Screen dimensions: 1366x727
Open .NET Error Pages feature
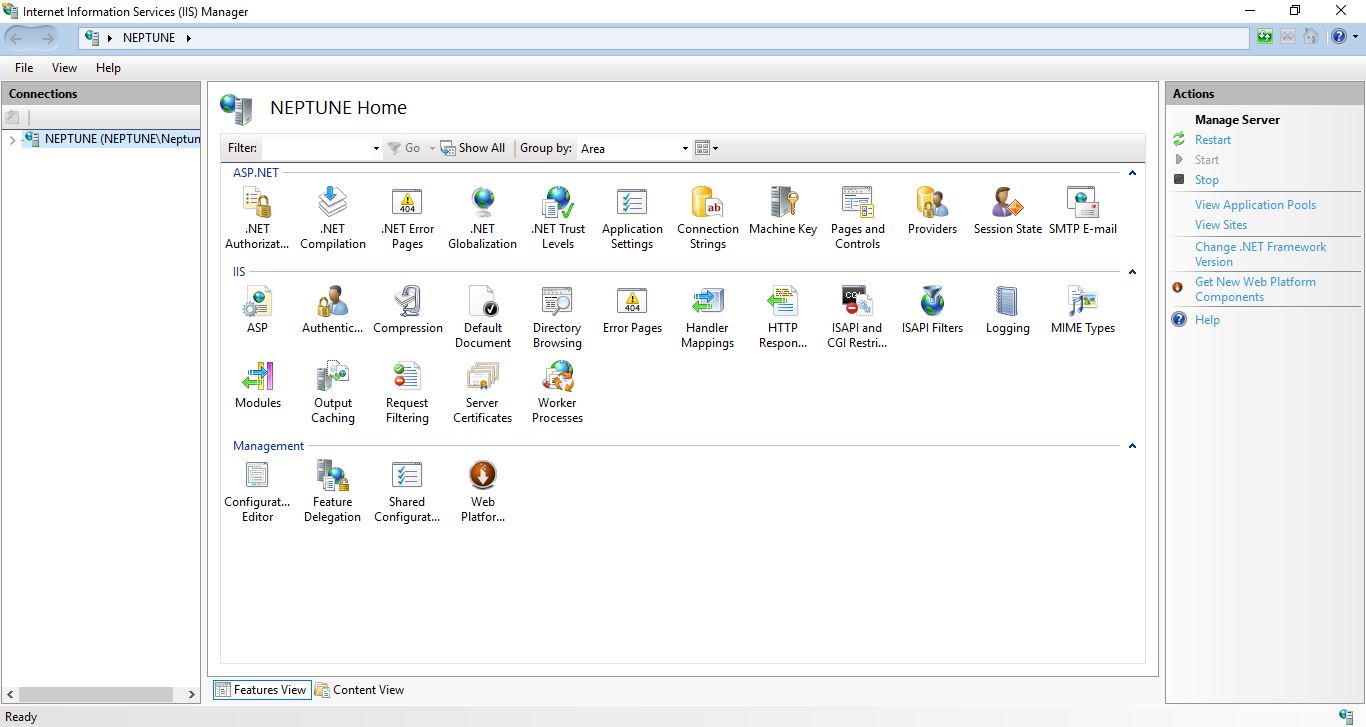pyautogui.click(x=407, y=218)
